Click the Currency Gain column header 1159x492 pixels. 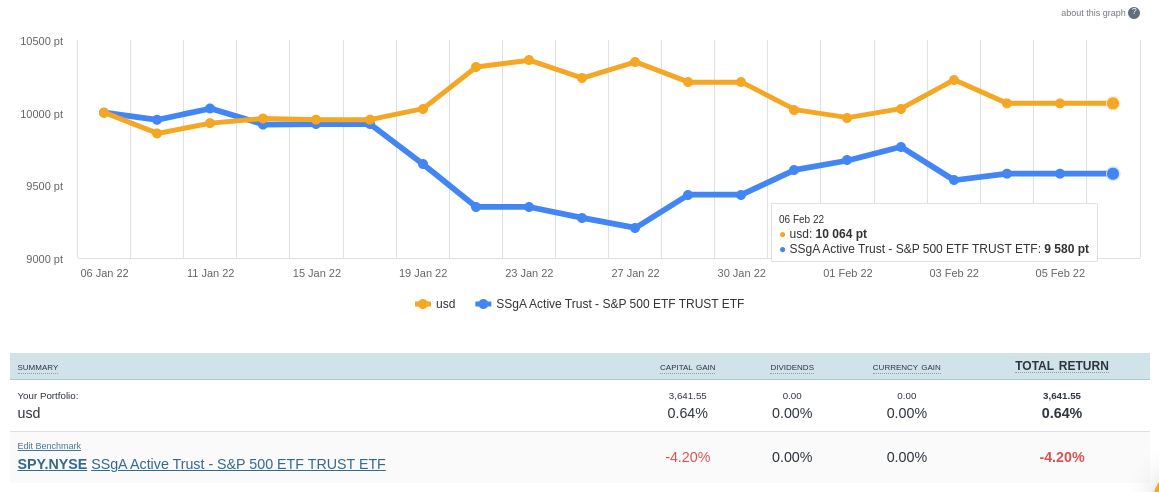click(x=906, y=368)
